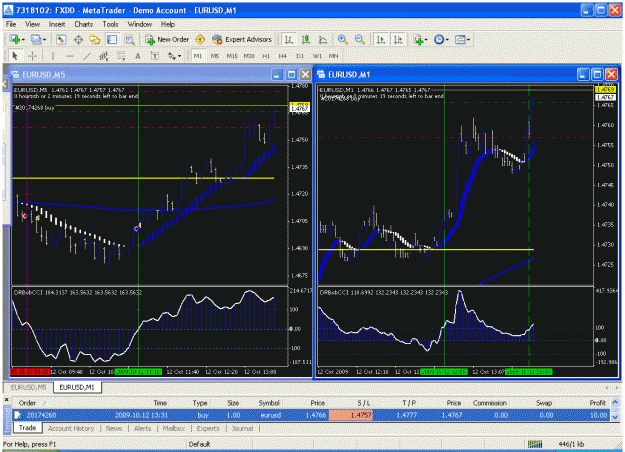The width and height of the screenshot is (625, 452).
Task: Click the highlighted S/L cell 1.4757
Action: click(350, 415)
